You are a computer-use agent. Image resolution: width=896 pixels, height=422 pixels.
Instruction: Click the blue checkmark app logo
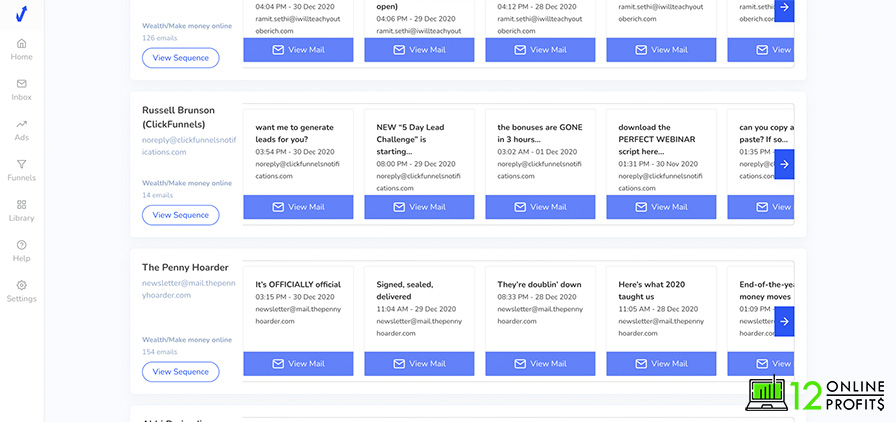pos(21,14)
